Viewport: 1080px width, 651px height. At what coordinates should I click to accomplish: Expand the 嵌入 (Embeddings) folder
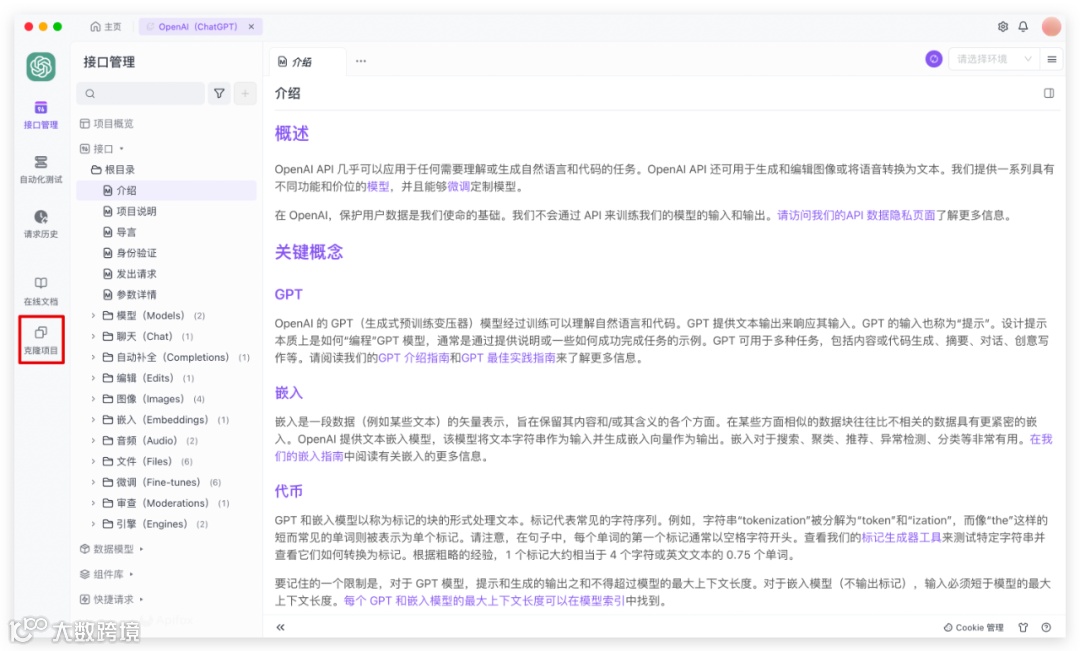coord(93,420)
